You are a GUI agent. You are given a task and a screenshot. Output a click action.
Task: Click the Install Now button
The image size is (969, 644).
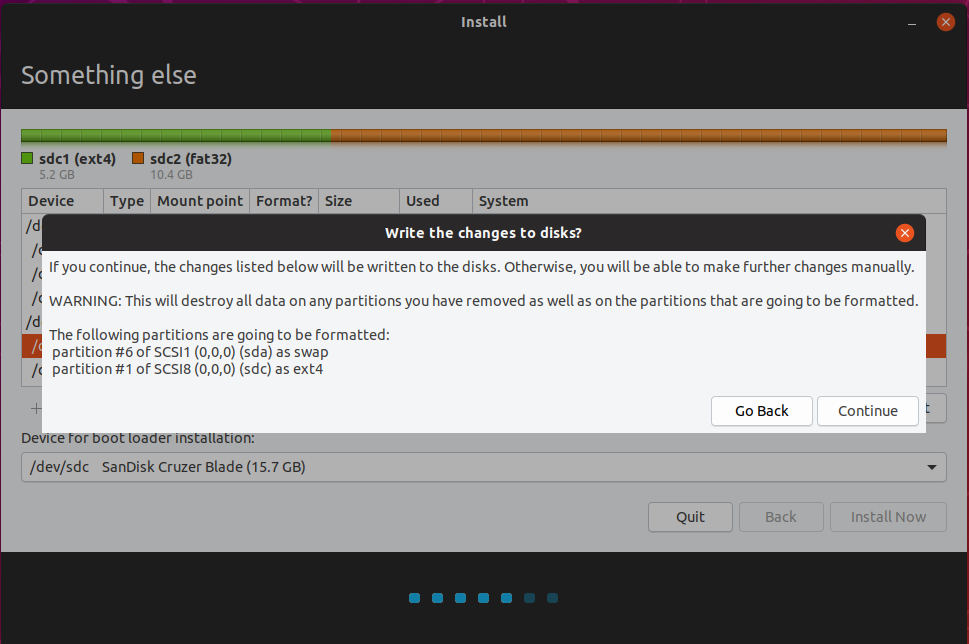[x=888, y=517]
